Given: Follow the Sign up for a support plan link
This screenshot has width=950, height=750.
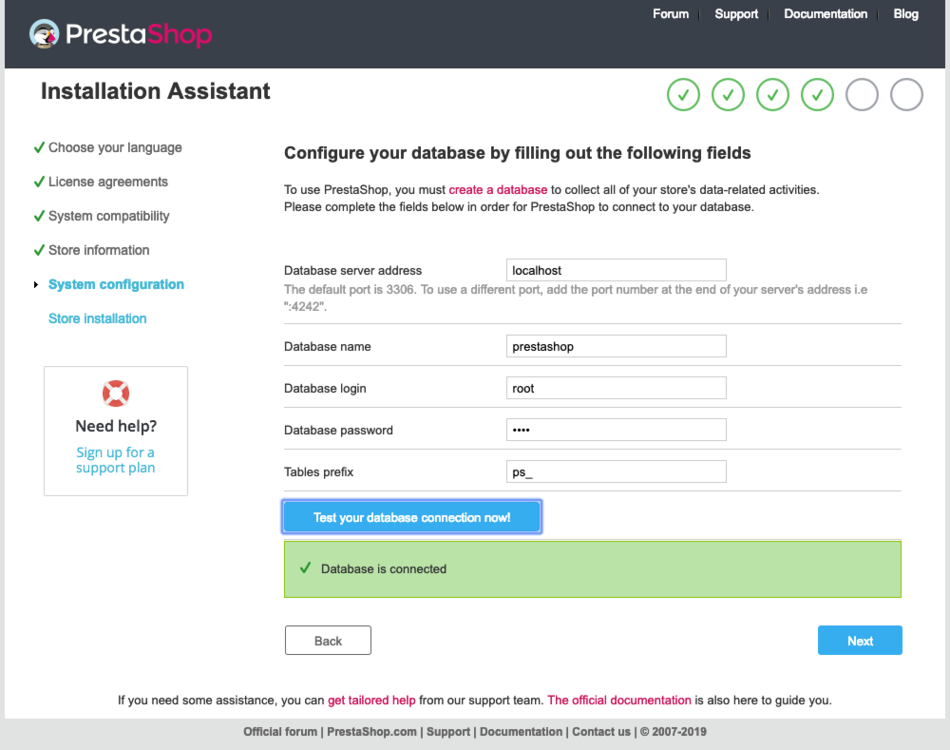Looking at the screenshot, I should pos(116,460).
